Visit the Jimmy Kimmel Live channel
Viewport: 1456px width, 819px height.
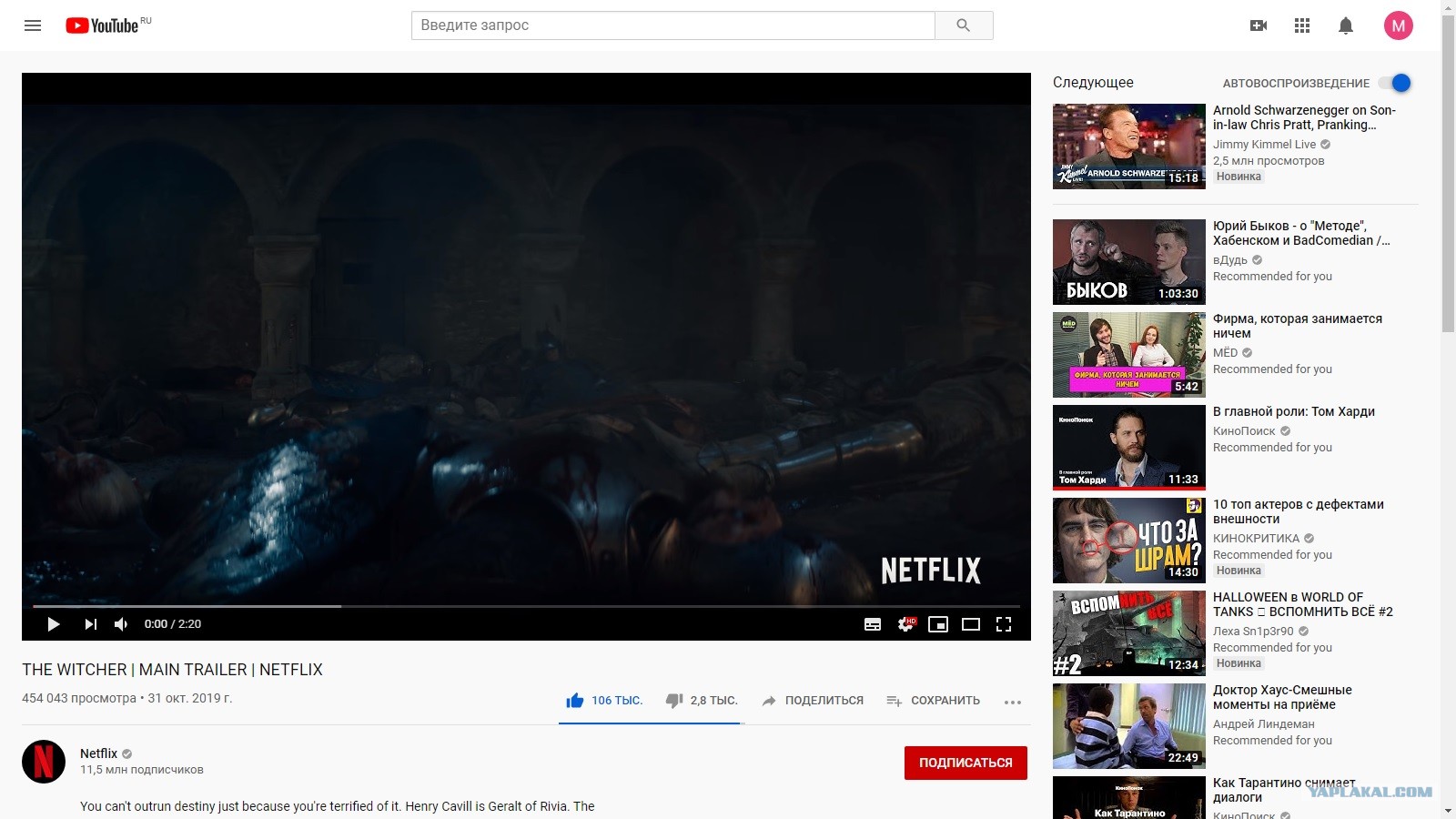(1265, 145)
